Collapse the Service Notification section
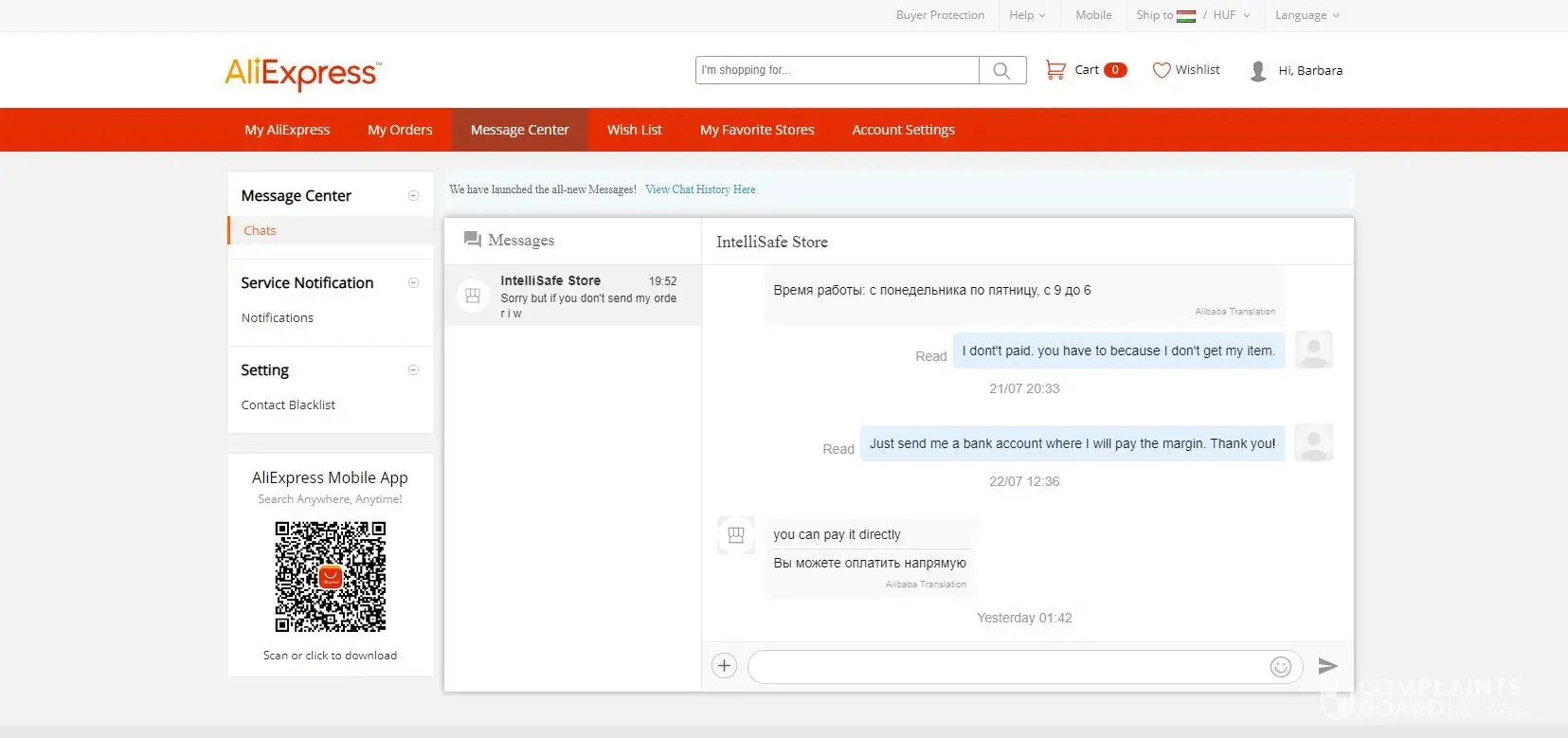Screen dimensions: 1568x738 (413, 282)
